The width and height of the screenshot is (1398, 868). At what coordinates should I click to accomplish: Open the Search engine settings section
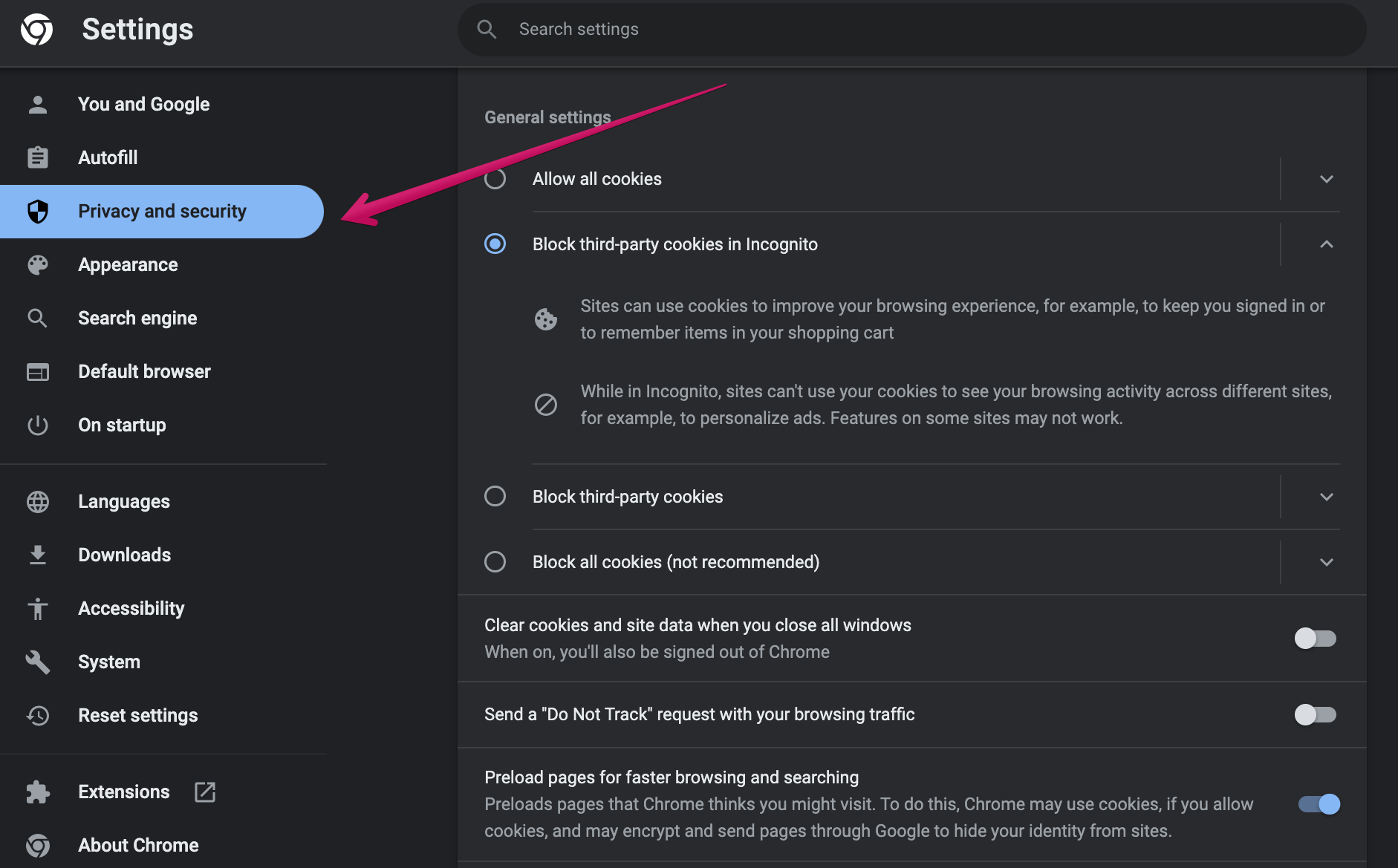[162, 319]
